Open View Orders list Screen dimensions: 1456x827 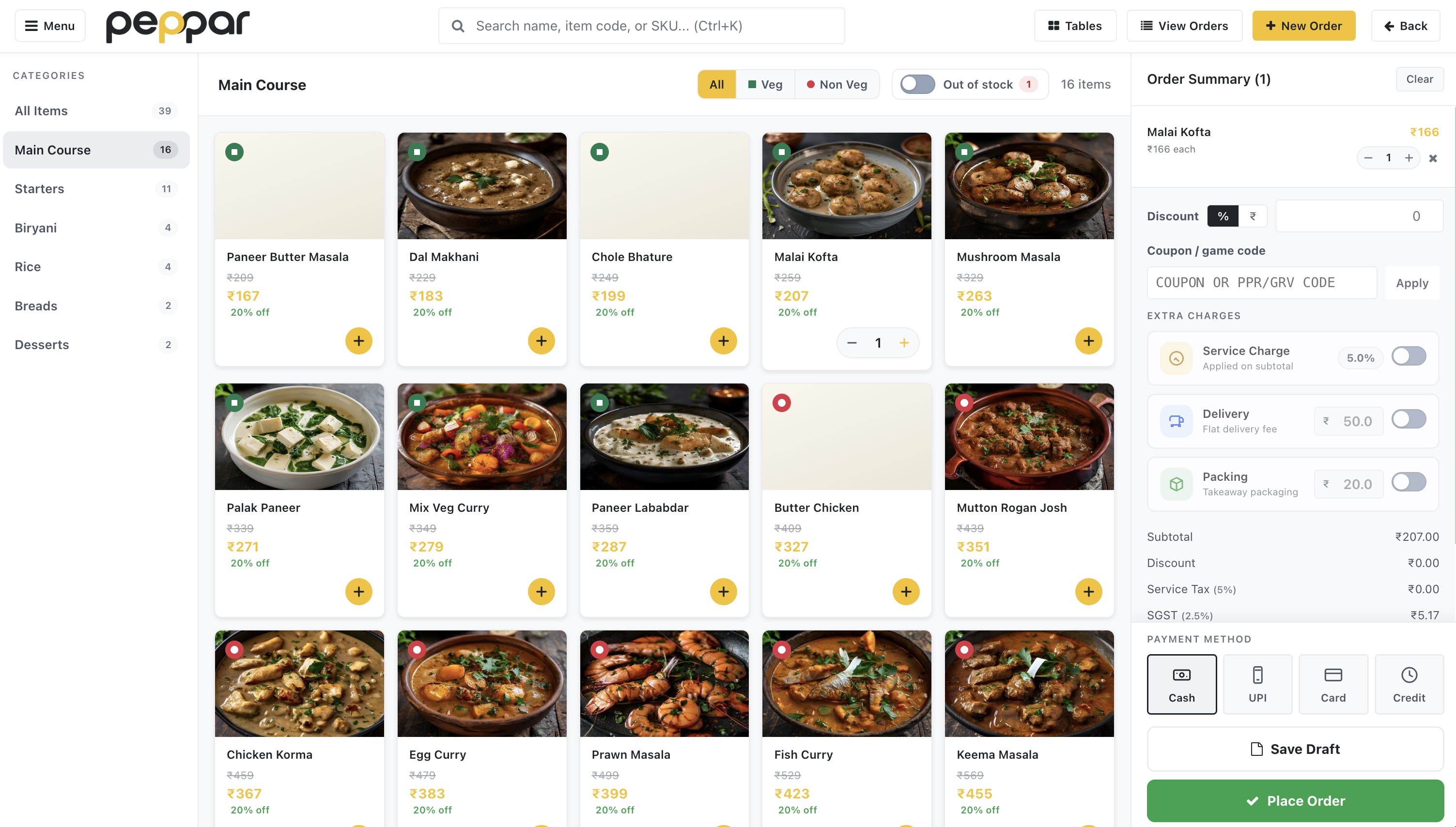(x=1184, y=26)
